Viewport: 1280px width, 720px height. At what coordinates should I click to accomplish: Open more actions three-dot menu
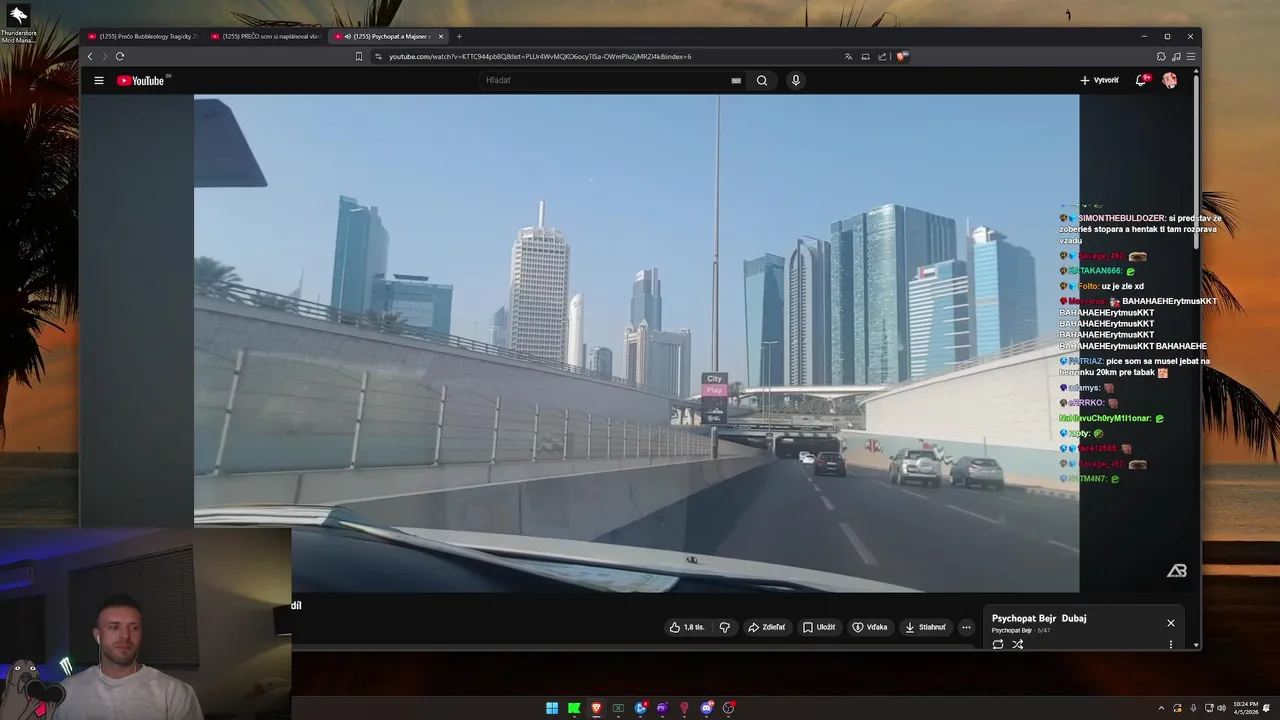pos(966,627)
